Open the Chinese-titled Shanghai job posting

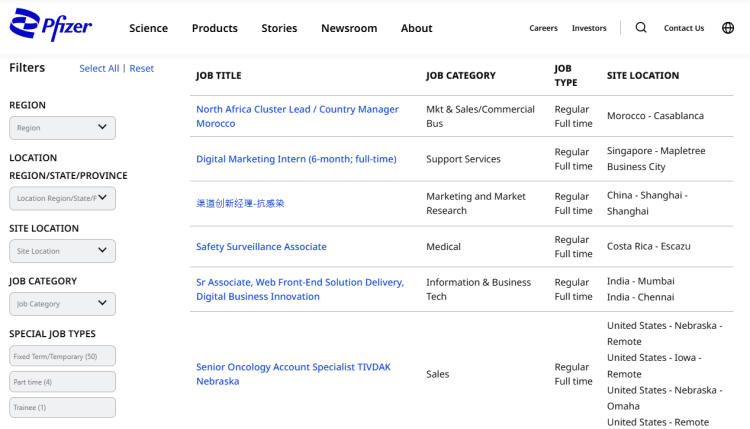(x=240, y=203)
